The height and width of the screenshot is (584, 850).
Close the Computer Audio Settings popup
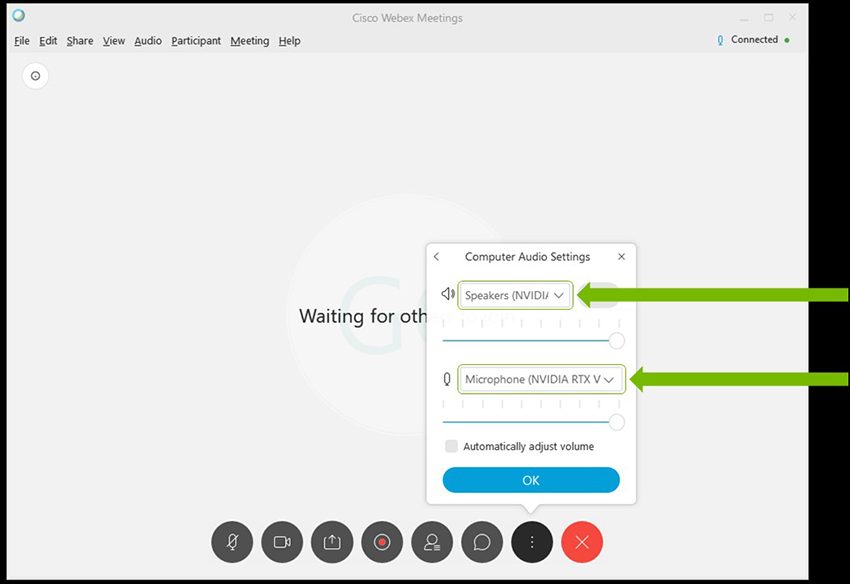point(621,257)
